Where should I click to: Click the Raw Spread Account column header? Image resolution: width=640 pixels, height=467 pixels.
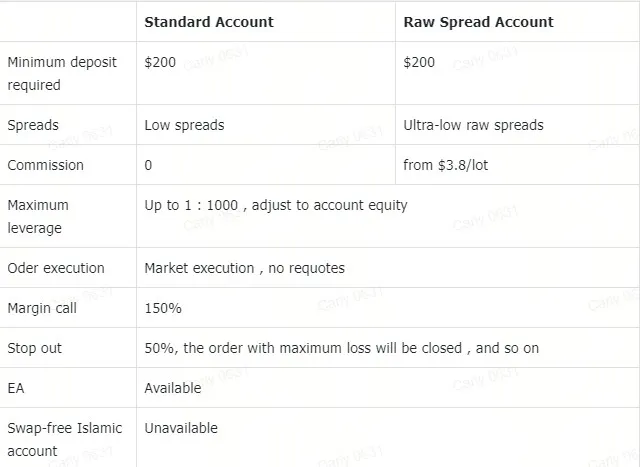click(x=478, y=22)
